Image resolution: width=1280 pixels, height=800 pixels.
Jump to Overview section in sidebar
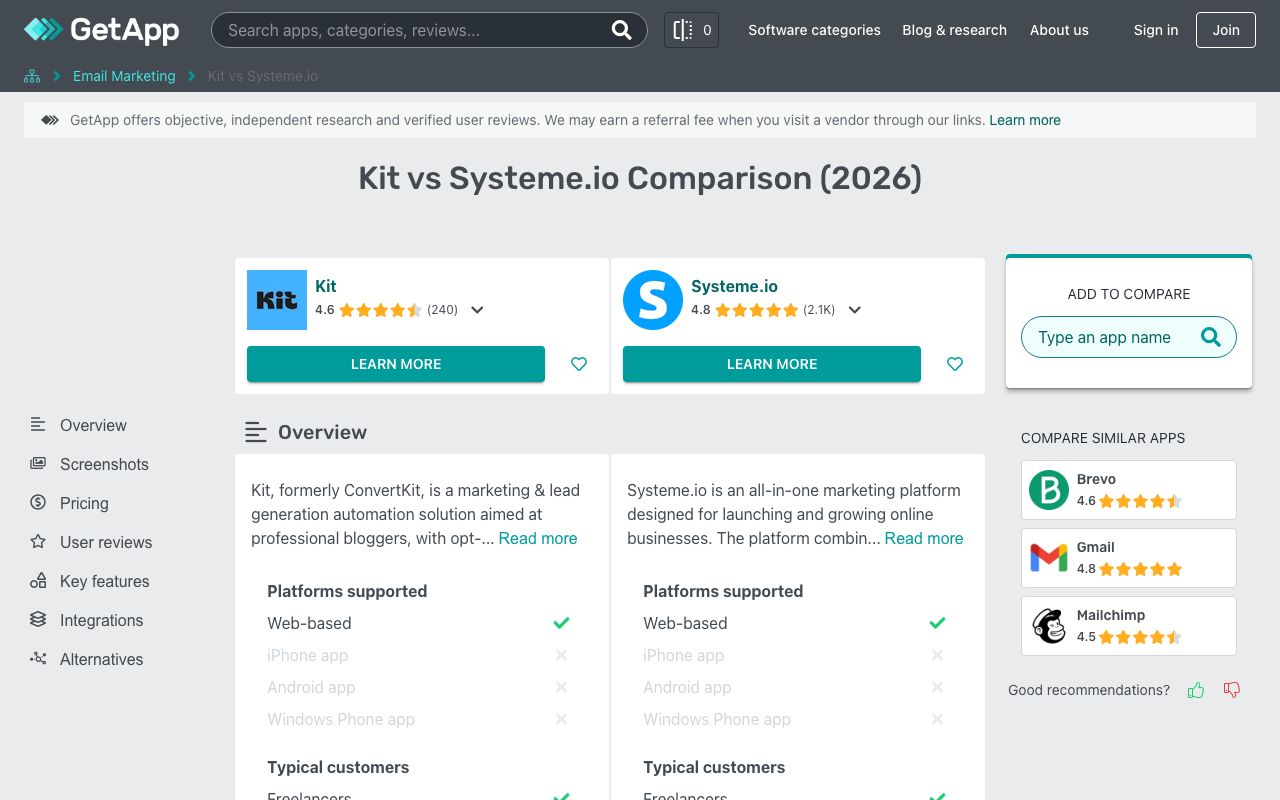[x=93, y=425]
